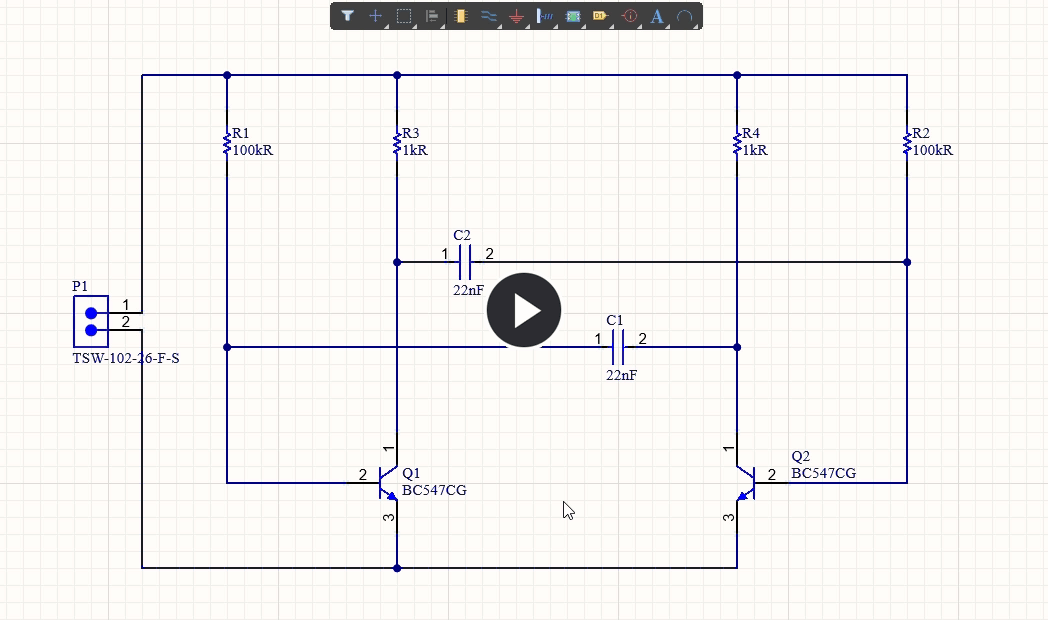This screenshot has width=1048, height=620.
Task: Open the alignment tool
Action: [x=430, y=16]
